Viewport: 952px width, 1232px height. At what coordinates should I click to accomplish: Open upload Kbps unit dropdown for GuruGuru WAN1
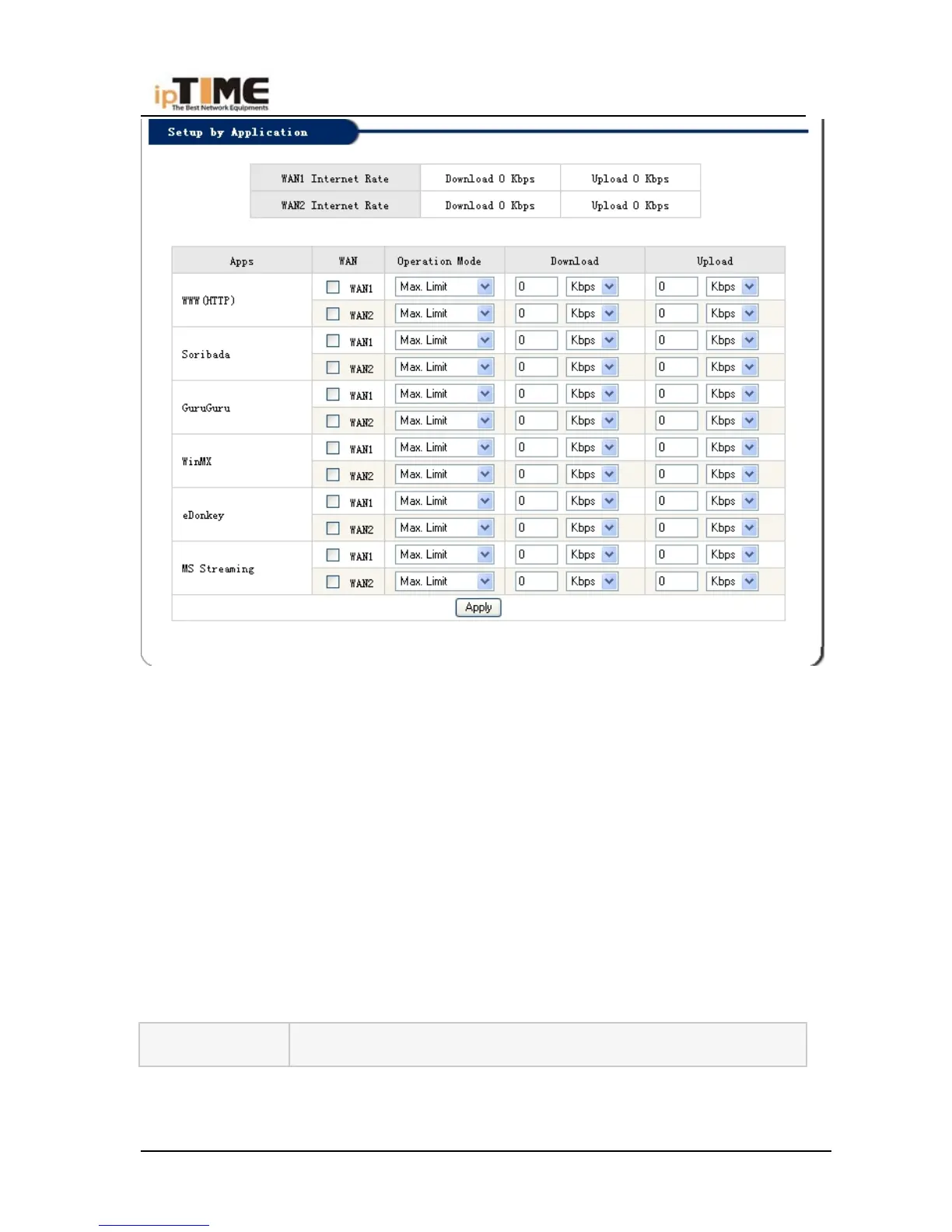click(x=732, y=394)
